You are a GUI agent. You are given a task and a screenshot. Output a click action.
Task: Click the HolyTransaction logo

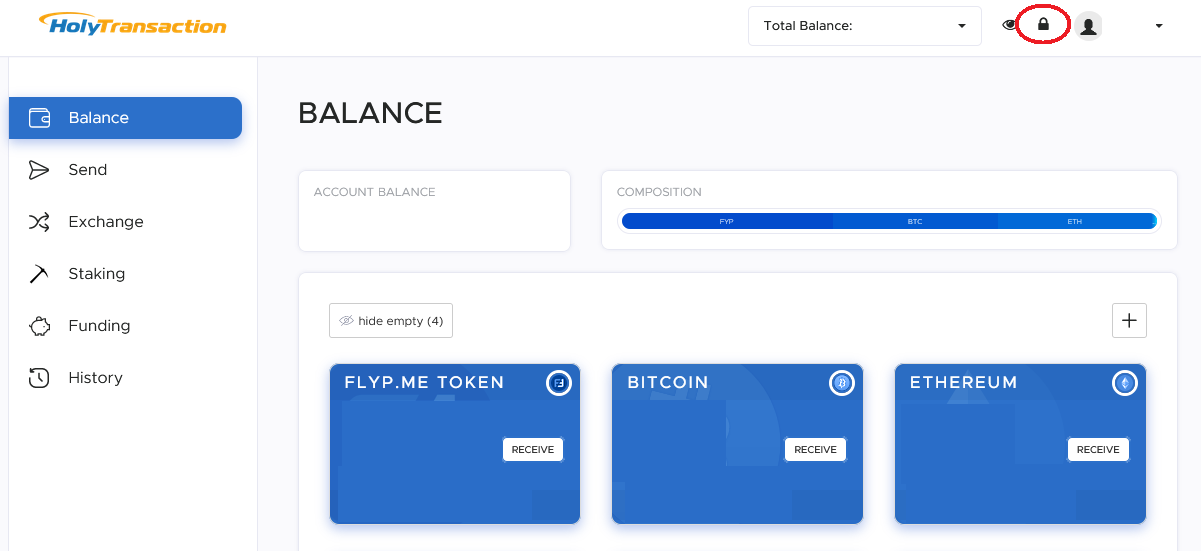coord(132,24)
